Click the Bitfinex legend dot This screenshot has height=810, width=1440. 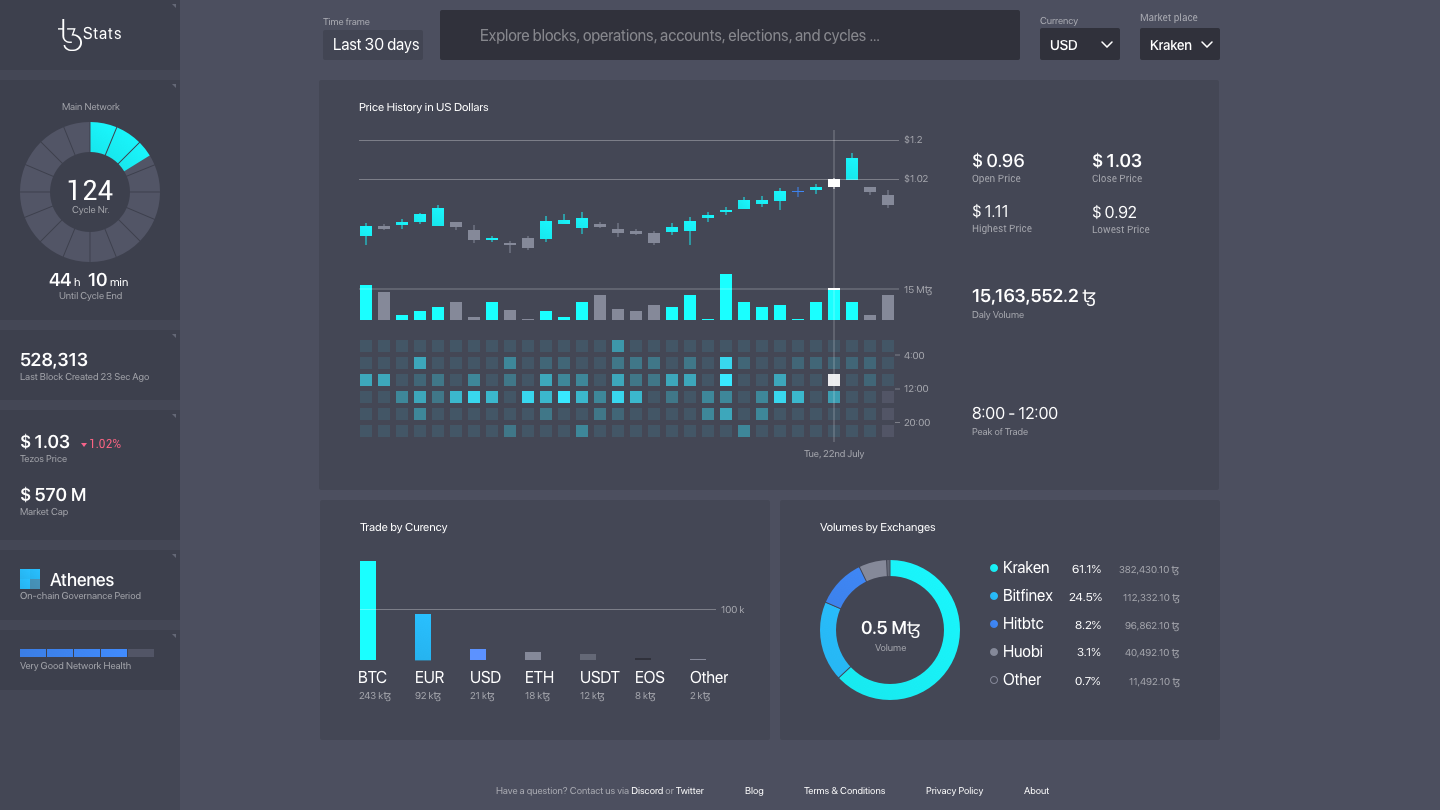pos(993,595)
